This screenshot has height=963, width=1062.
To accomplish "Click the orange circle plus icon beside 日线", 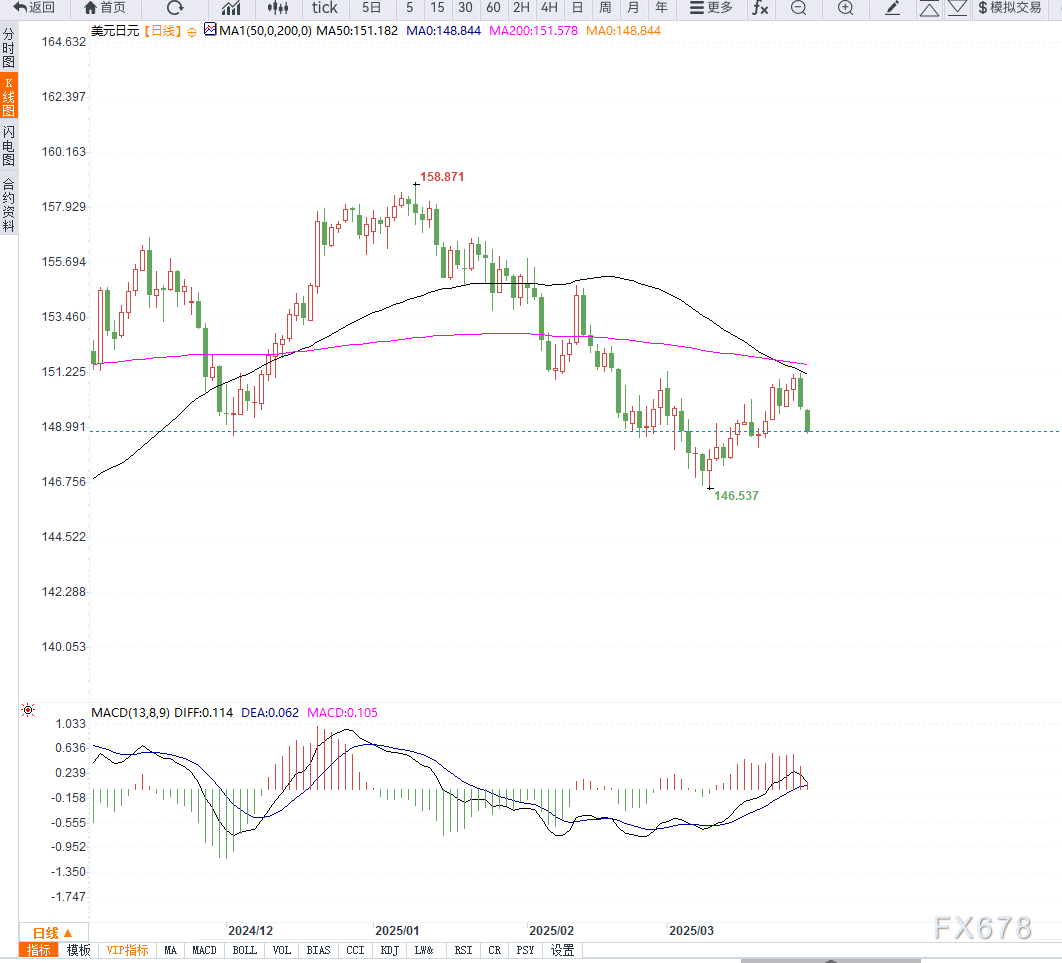I will (x=192, y=32).
